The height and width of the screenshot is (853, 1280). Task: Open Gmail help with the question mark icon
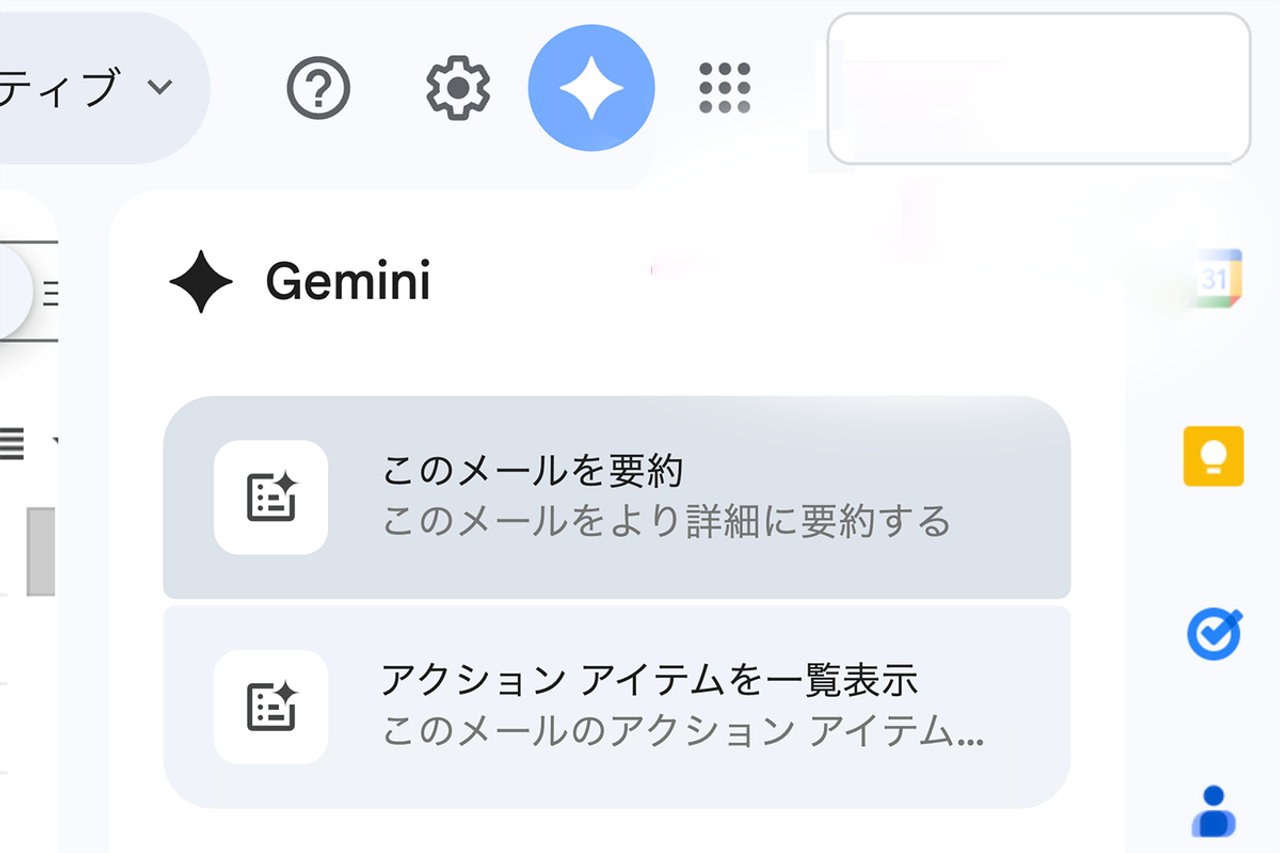click(318, 87)
